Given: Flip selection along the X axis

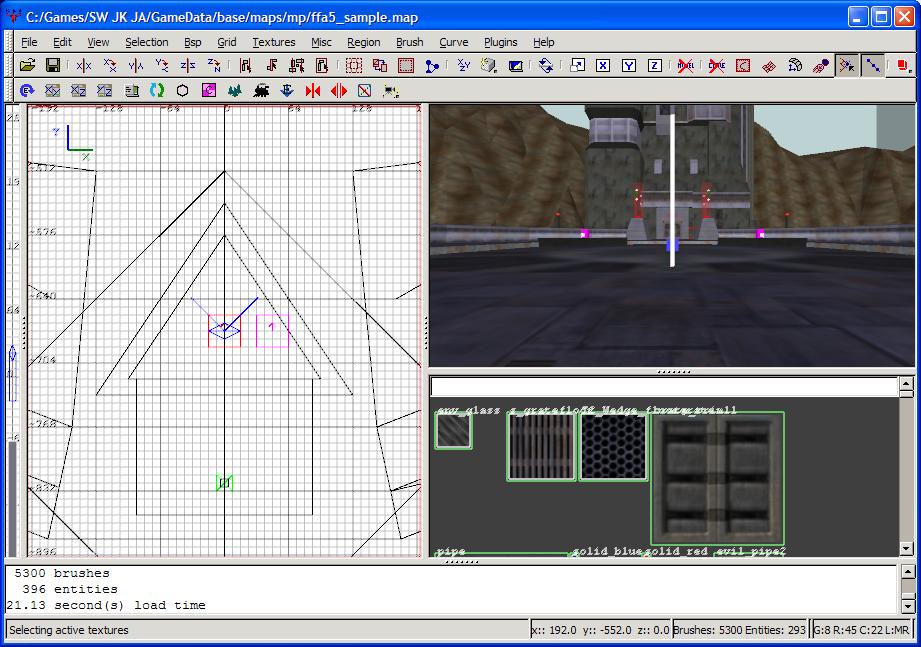Looking at the screenshot, I should 84,65.
